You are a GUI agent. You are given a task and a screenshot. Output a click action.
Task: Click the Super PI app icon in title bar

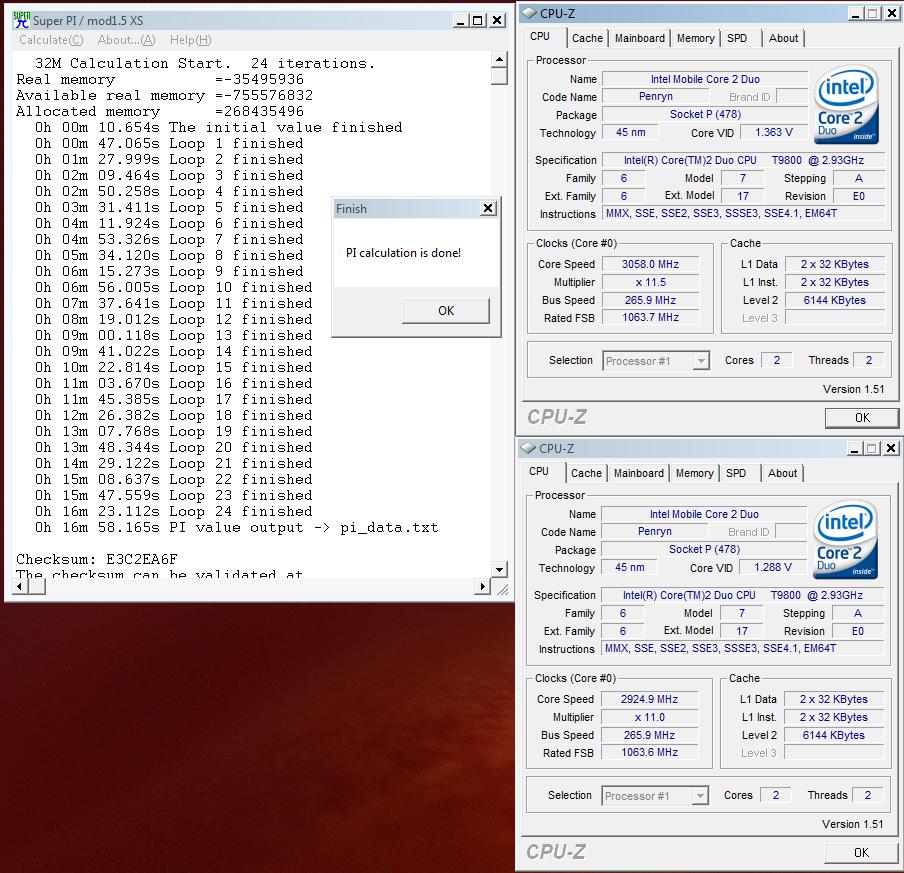point(21,20)
